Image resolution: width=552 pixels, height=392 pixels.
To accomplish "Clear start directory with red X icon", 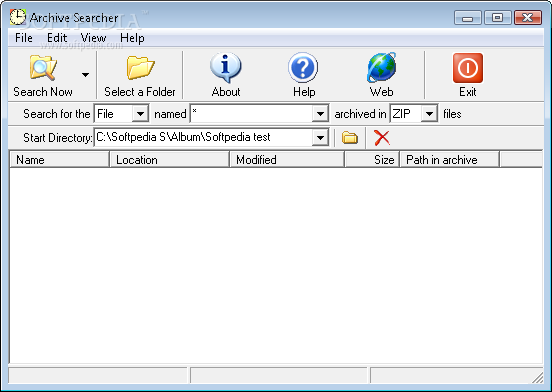I will 382,138.
